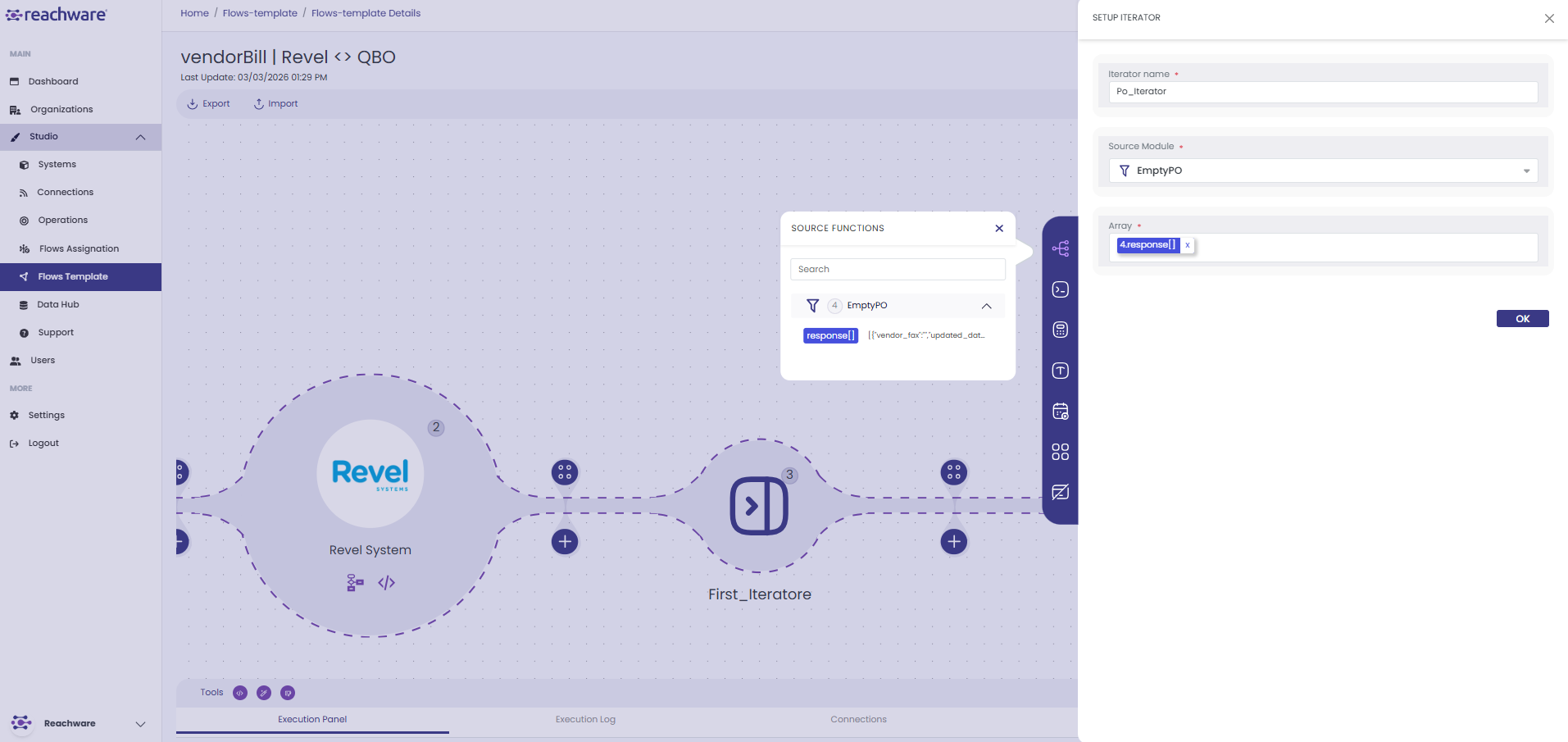This screenshot has height=742, width=1568.
Task: Select the crossed-out screen icon in the vertical toolbar
Action: [x=1060, y=492]
